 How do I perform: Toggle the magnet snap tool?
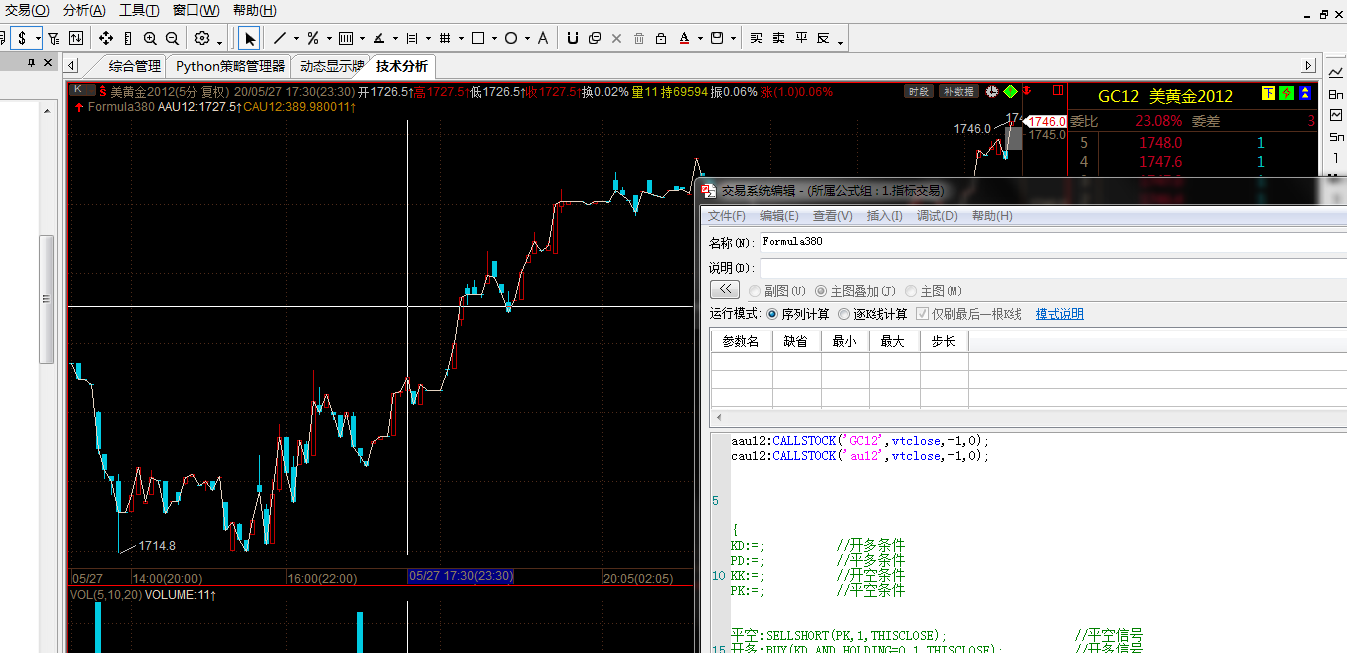point(573,38)
